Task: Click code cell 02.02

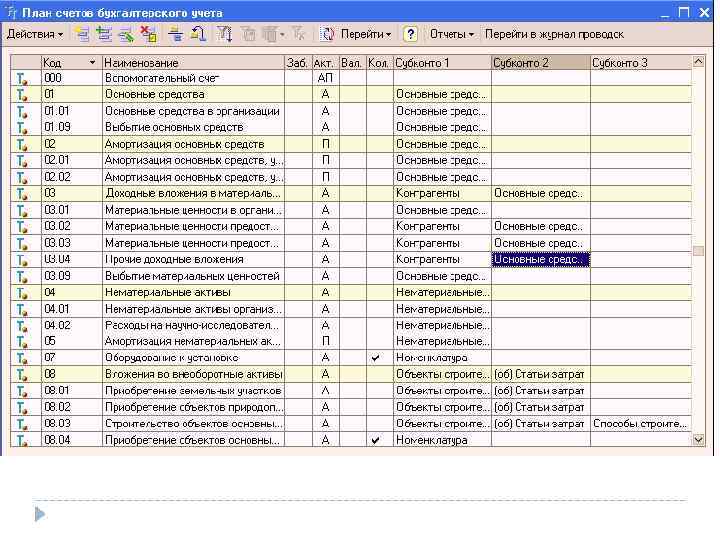Action: pos(71,177)
